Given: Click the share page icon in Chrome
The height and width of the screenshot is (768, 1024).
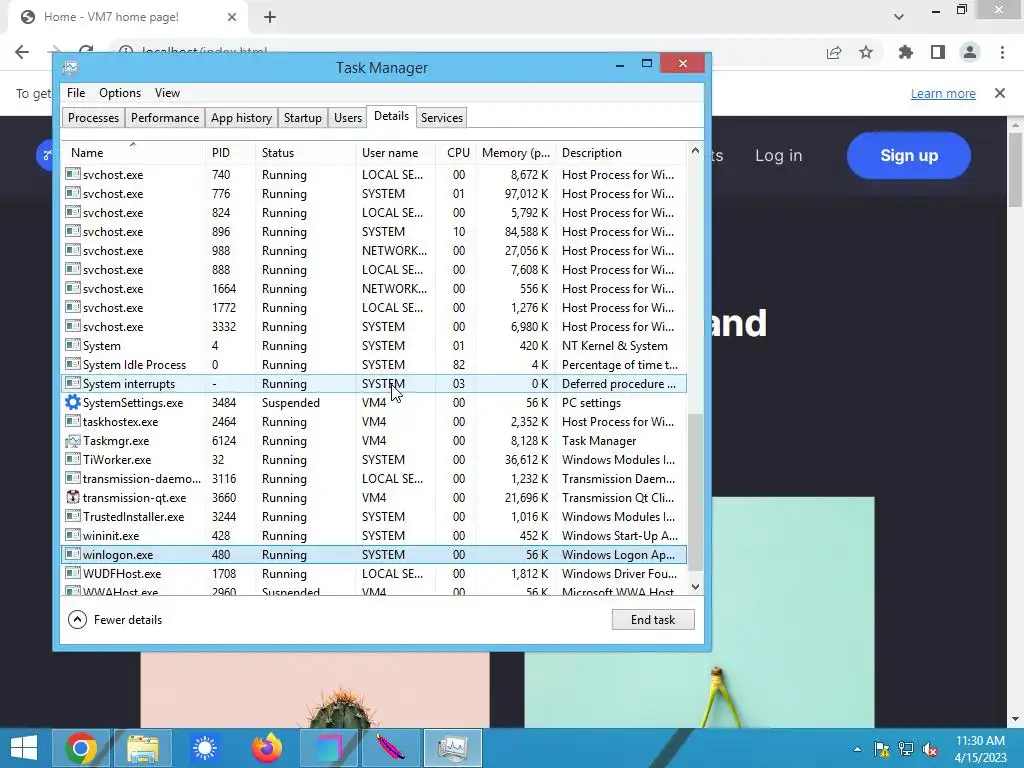Looking at the screenshot, I should coord(834,52).
